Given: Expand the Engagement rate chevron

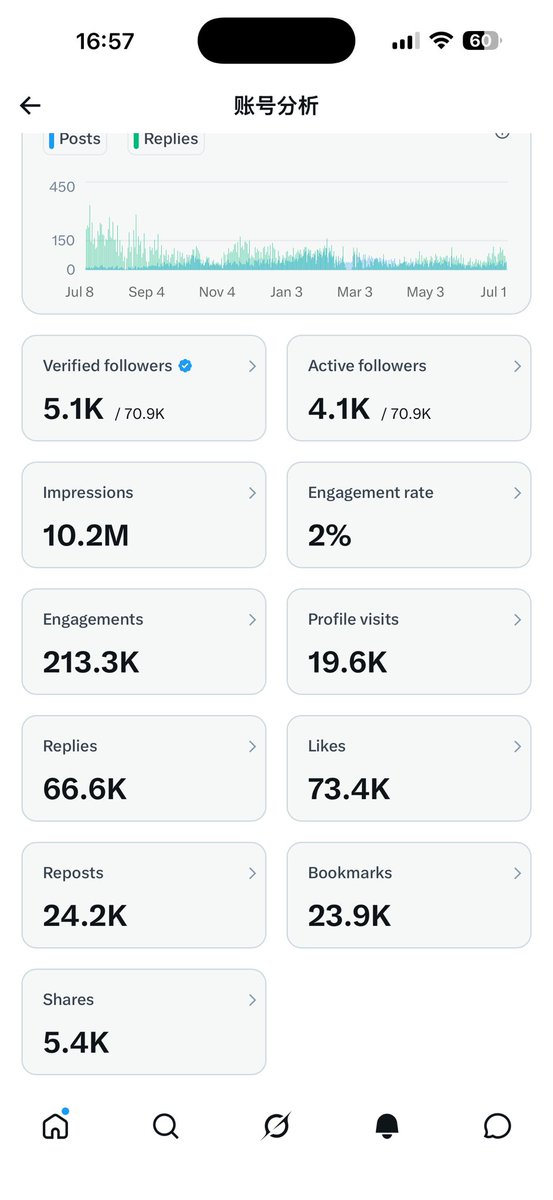Looking at the screenshot, I should [517, 493].
